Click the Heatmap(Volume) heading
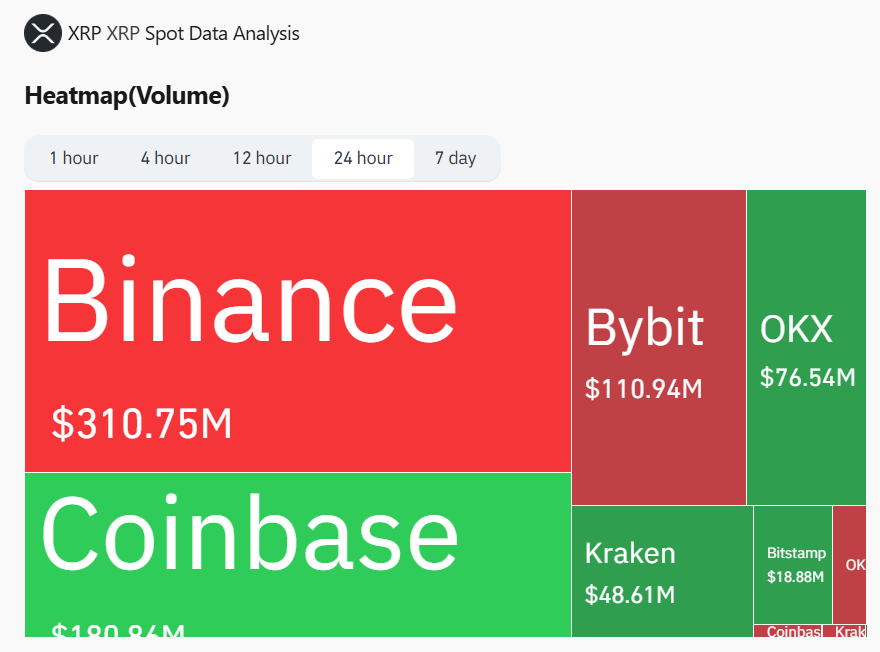The height and width of the screenshot is (652, 880). coord(127,96)
